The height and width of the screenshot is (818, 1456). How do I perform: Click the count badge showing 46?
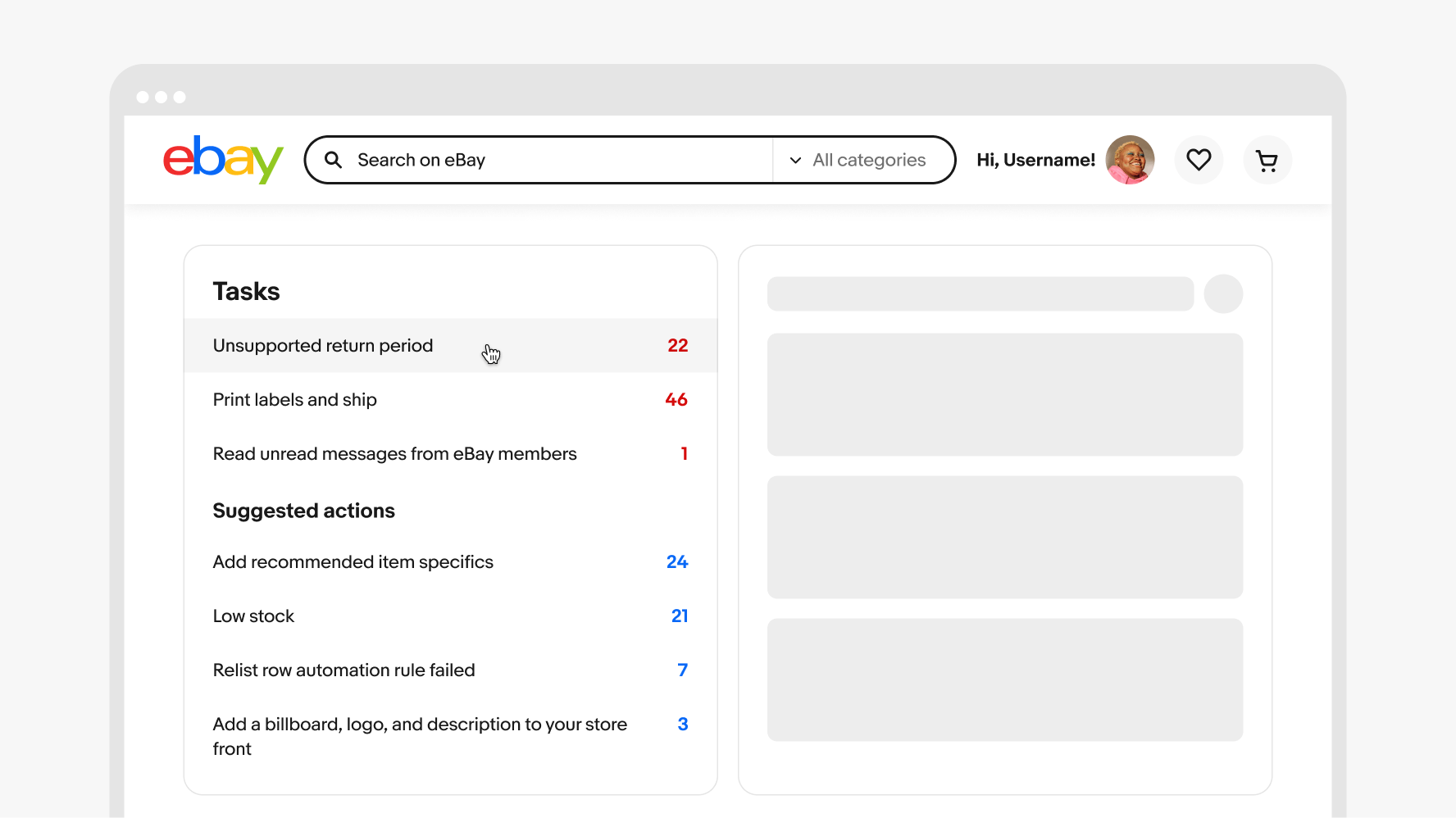pos(676,399)
